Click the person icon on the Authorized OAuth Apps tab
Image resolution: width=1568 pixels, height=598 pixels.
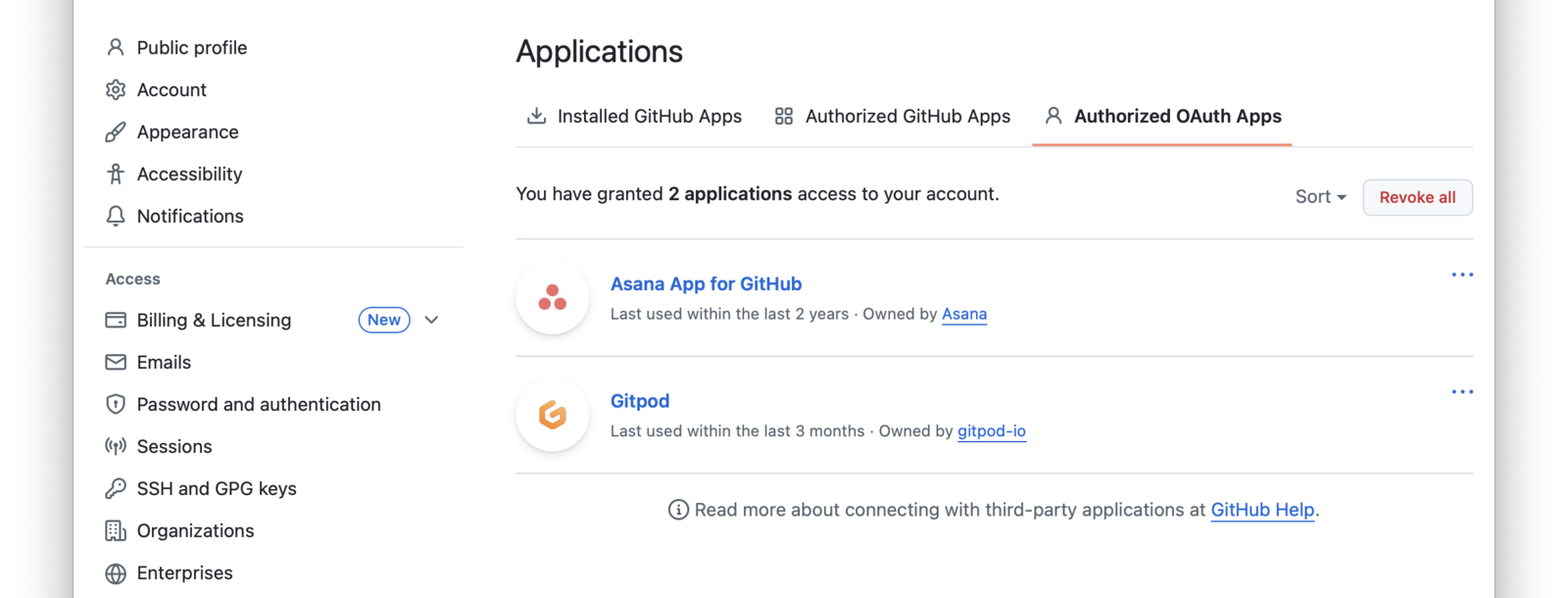coord(1053,116)
